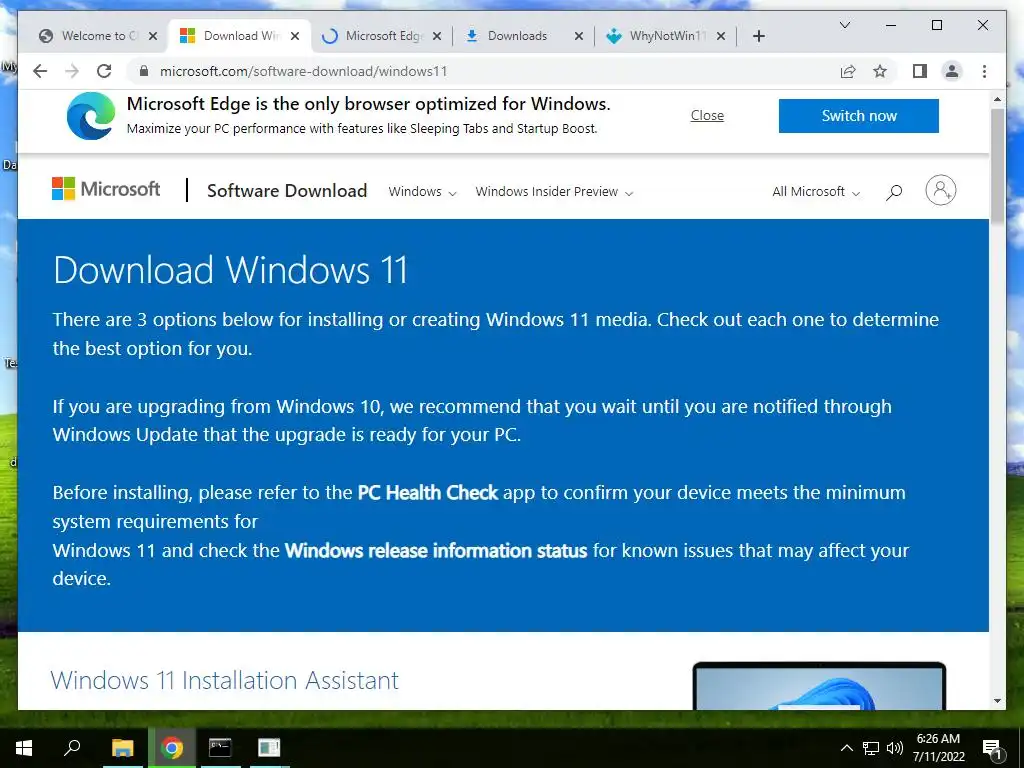Screen dimensions: 1024x768
Task: Go back using the browser back arrow
Action: 40,71
